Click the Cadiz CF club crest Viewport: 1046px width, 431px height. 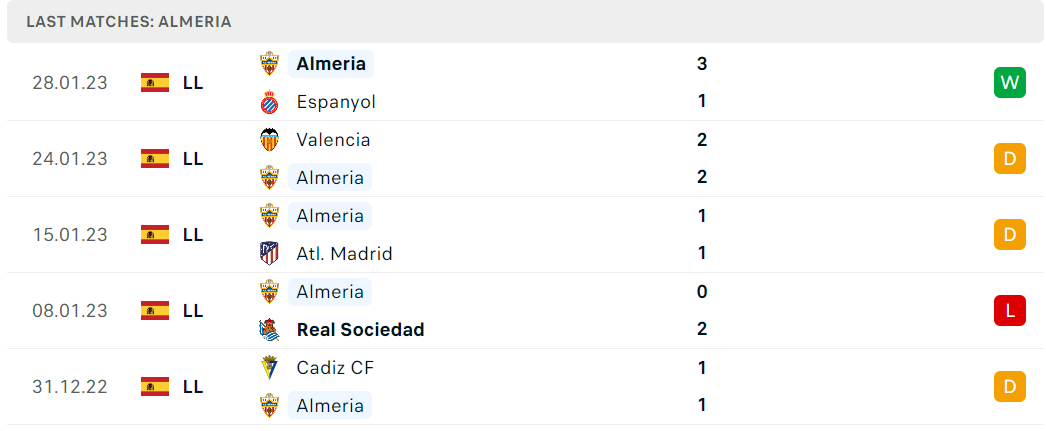point(270,368)
